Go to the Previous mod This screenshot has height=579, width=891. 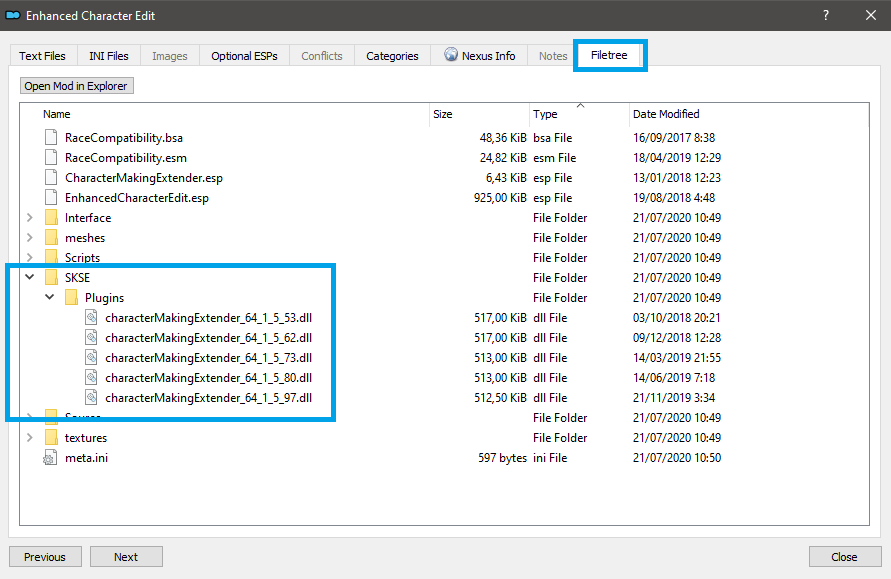(x=45, y=557)
